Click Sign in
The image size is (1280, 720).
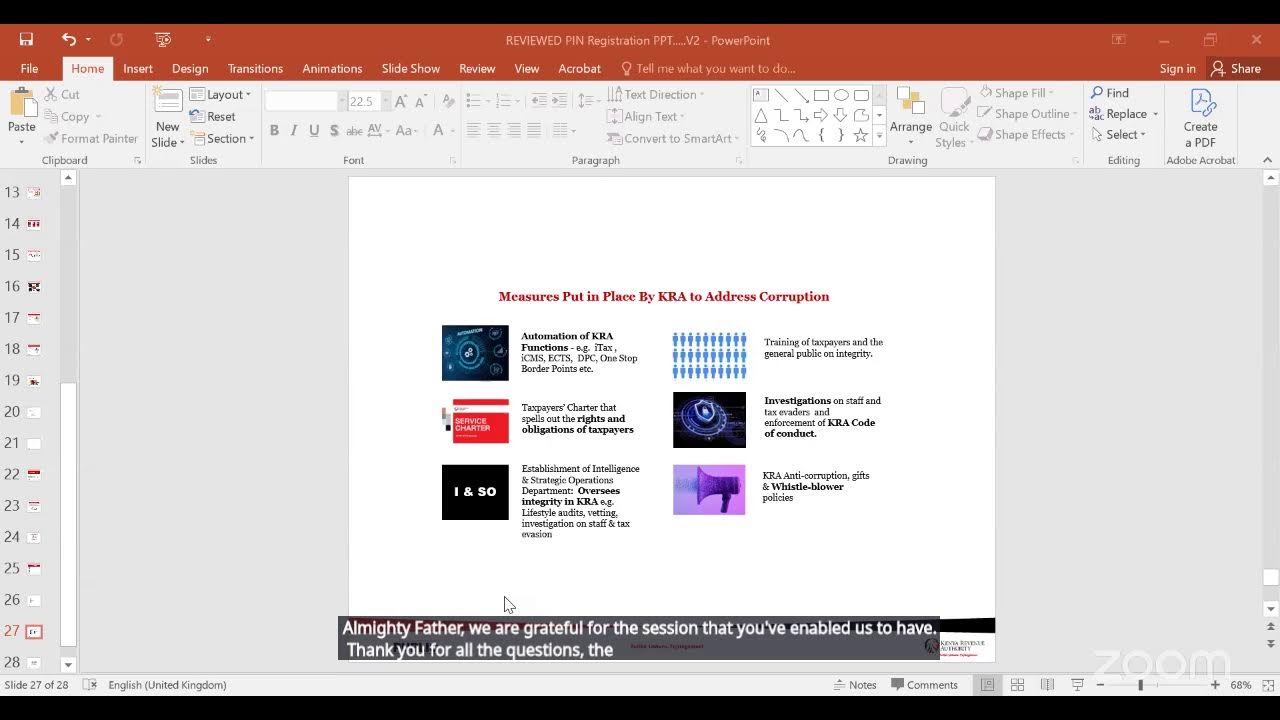1177,68
